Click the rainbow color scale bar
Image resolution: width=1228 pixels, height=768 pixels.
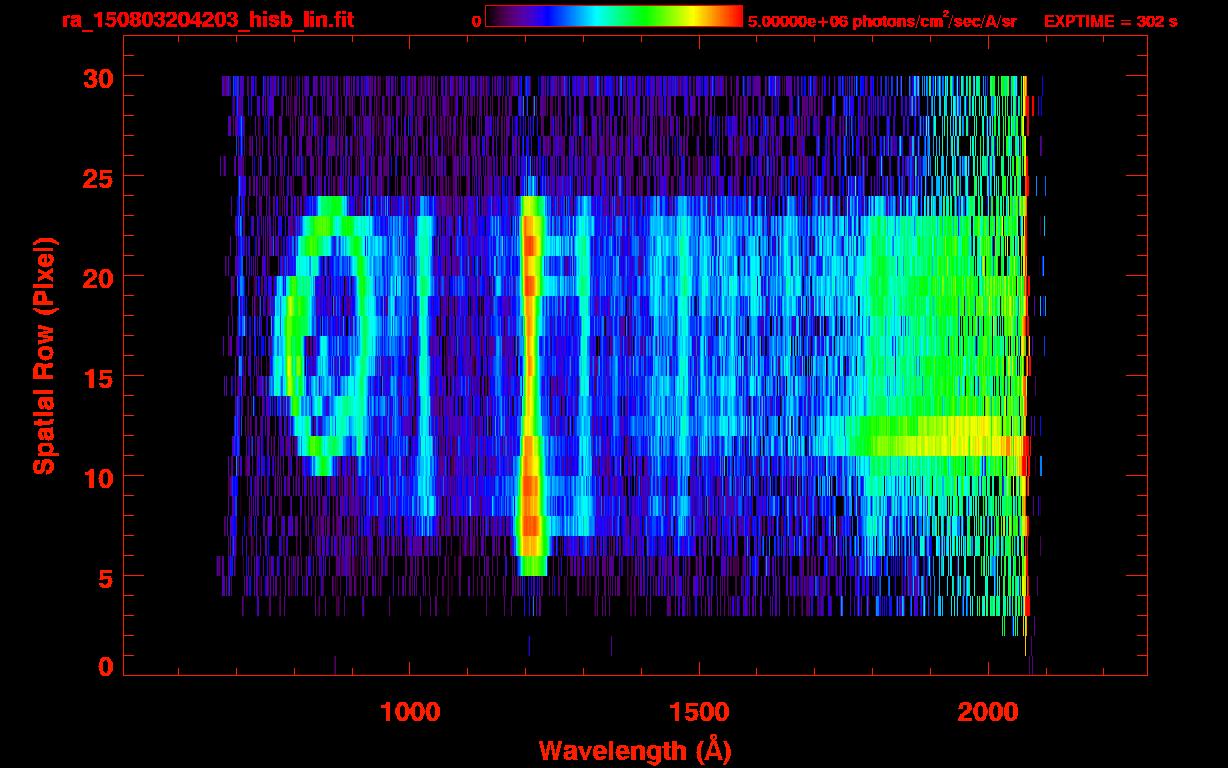click(x=613, y=16)
